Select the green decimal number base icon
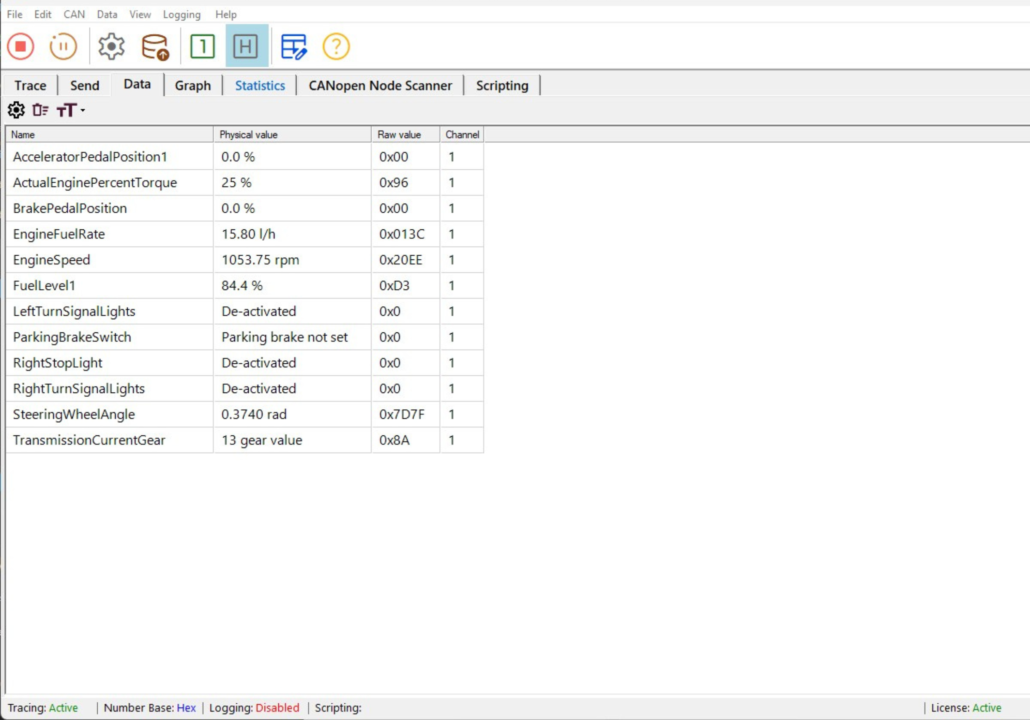The height and width of the screenshot is (720, 1030). click(x=202, y=46)
